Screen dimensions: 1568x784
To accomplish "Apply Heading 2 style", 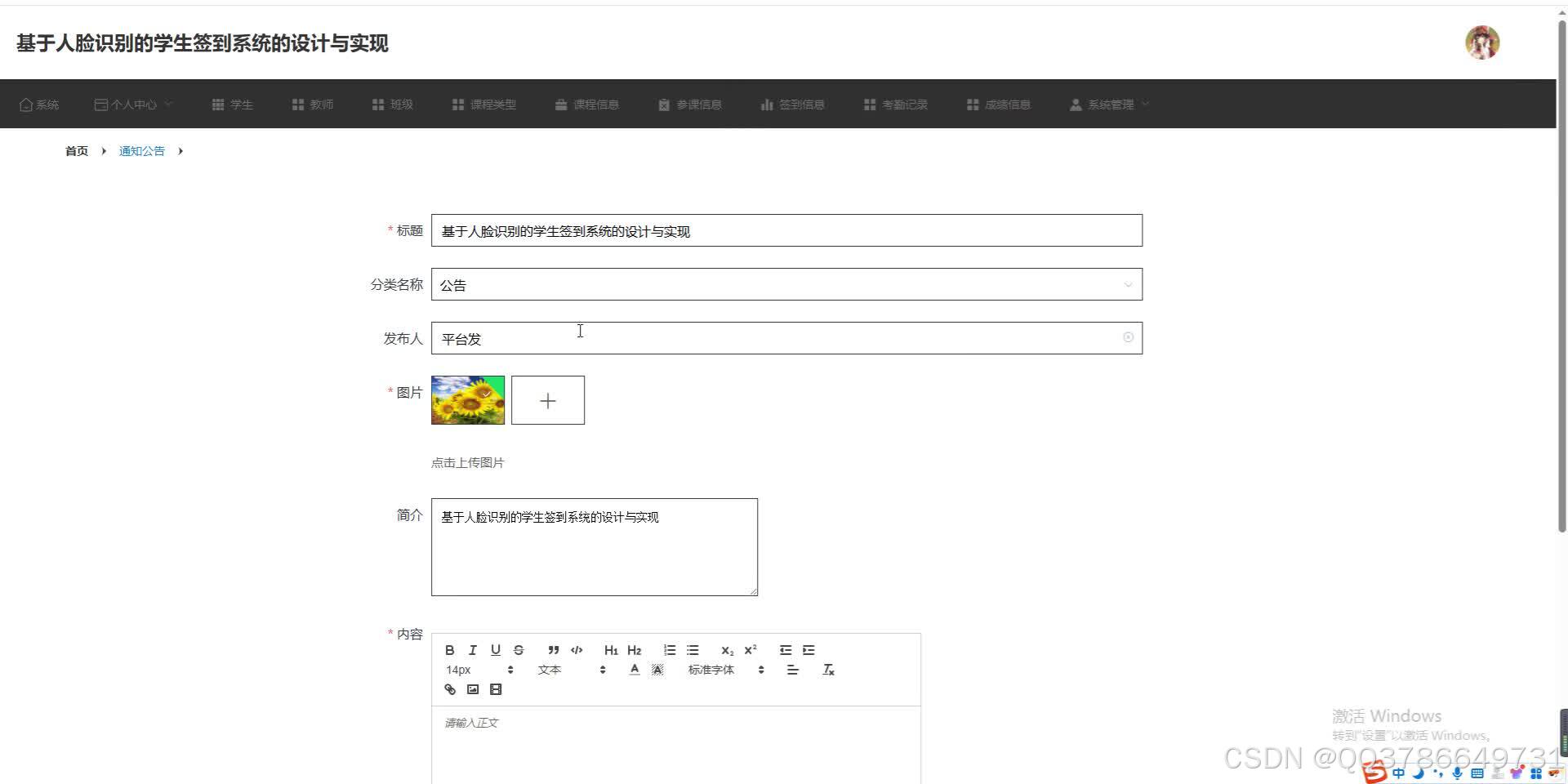I will coord(635,650).
